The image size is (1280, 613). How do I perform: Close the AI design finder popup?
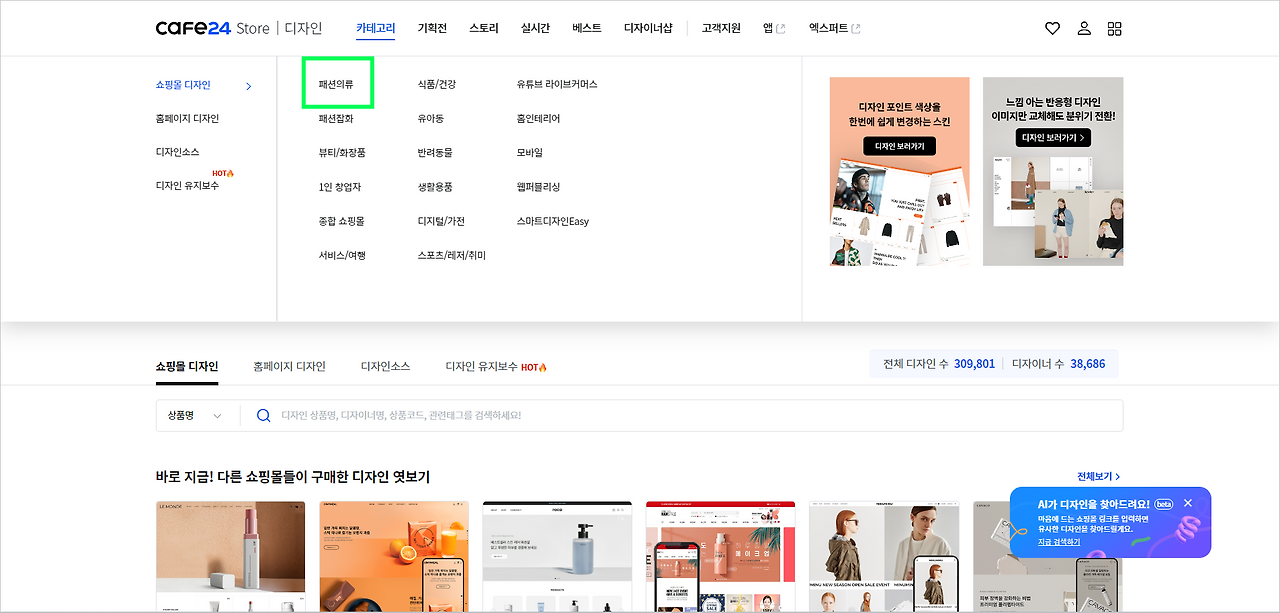1188,503
